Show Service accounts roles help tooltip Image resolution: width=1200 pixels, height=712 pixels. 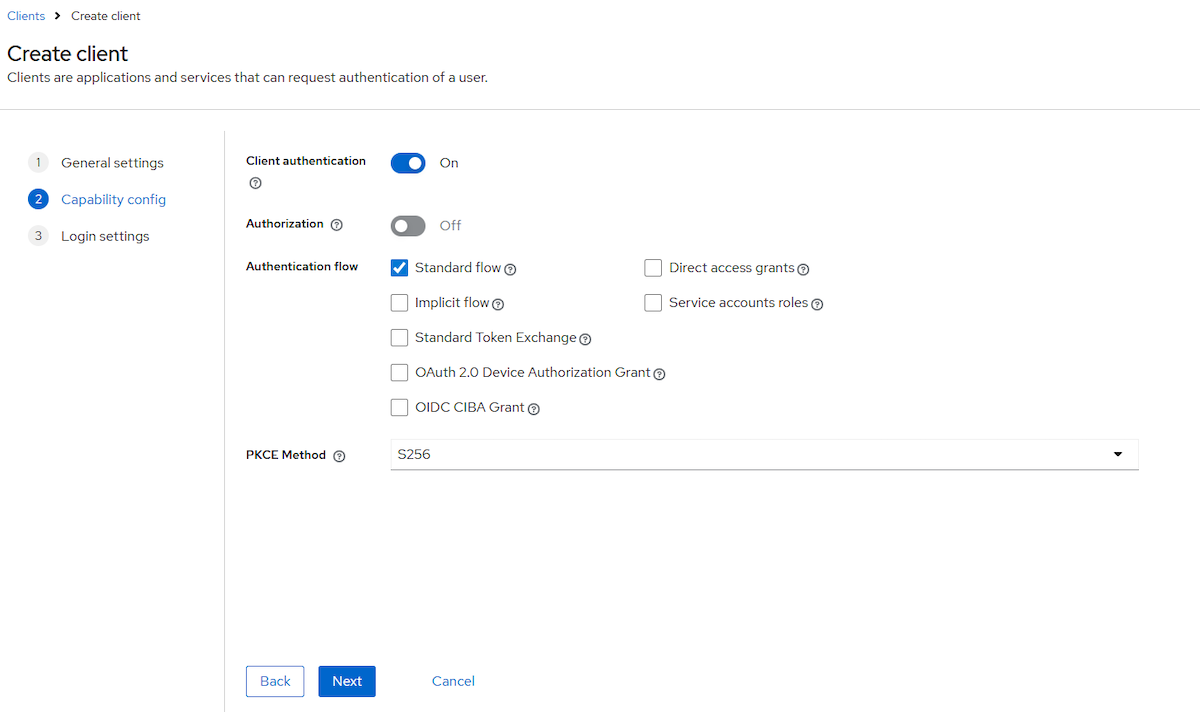point(817,304)
